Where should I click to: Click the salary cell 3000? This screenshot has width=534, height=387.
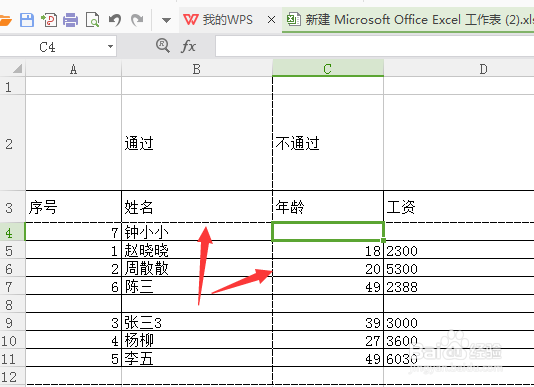pos(459,322)
